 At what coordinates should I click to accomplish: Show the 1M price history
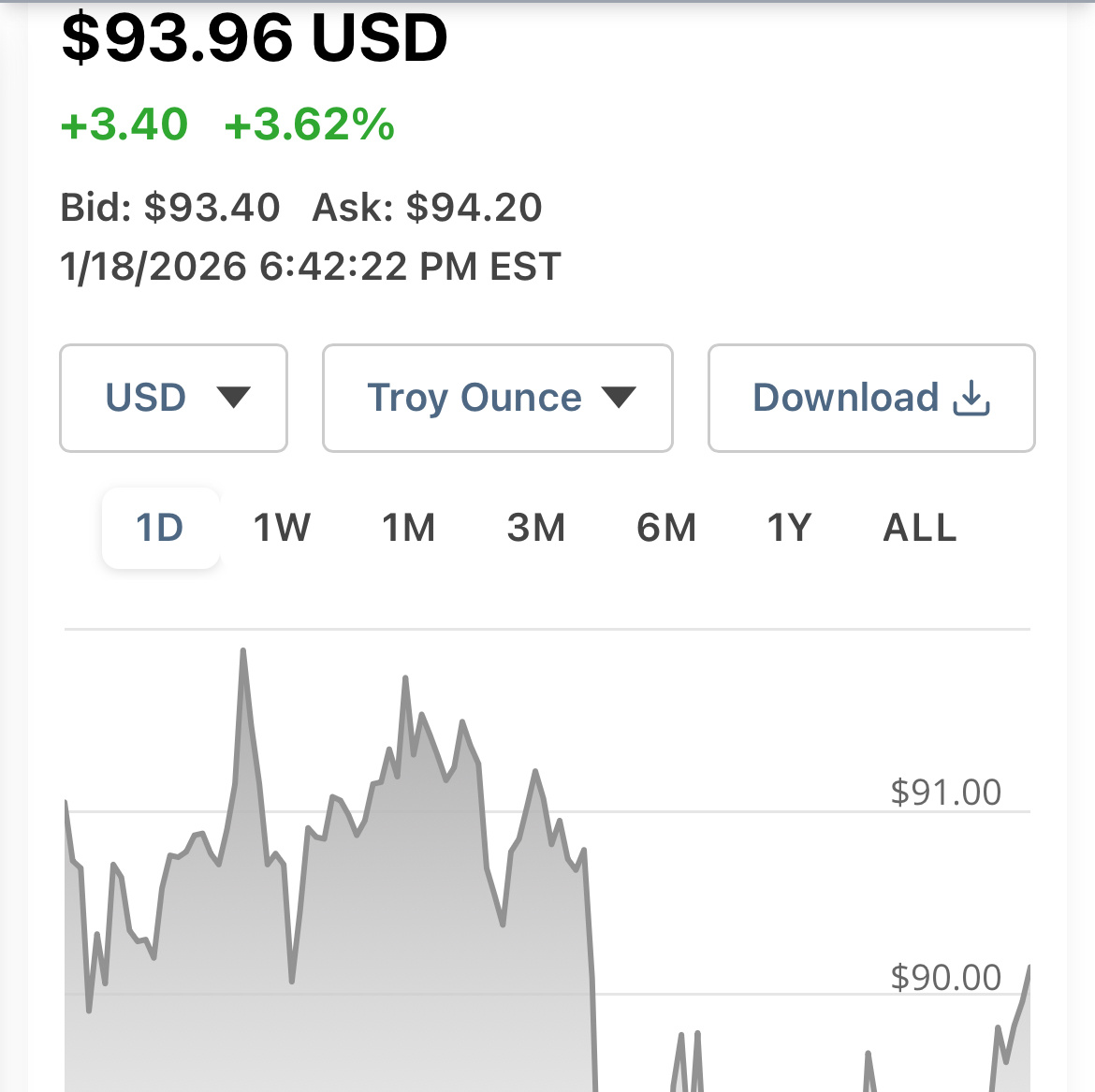(x=409, y=528)
